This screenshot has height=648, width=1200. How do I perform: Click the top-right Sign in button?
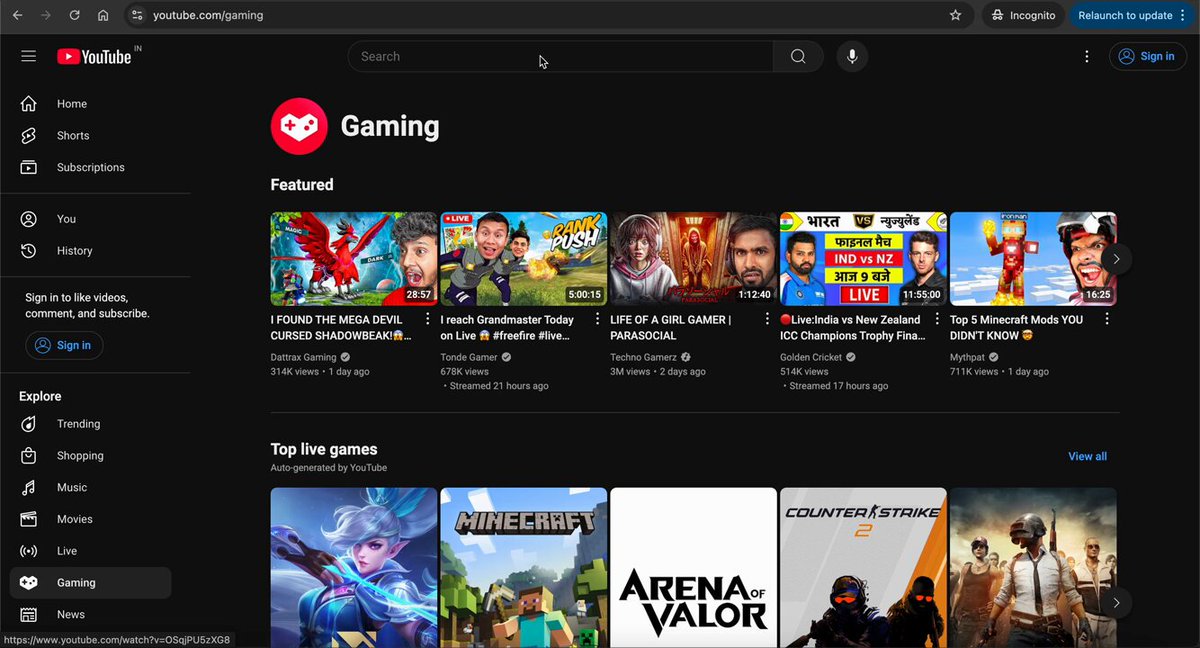point(1147,56)
